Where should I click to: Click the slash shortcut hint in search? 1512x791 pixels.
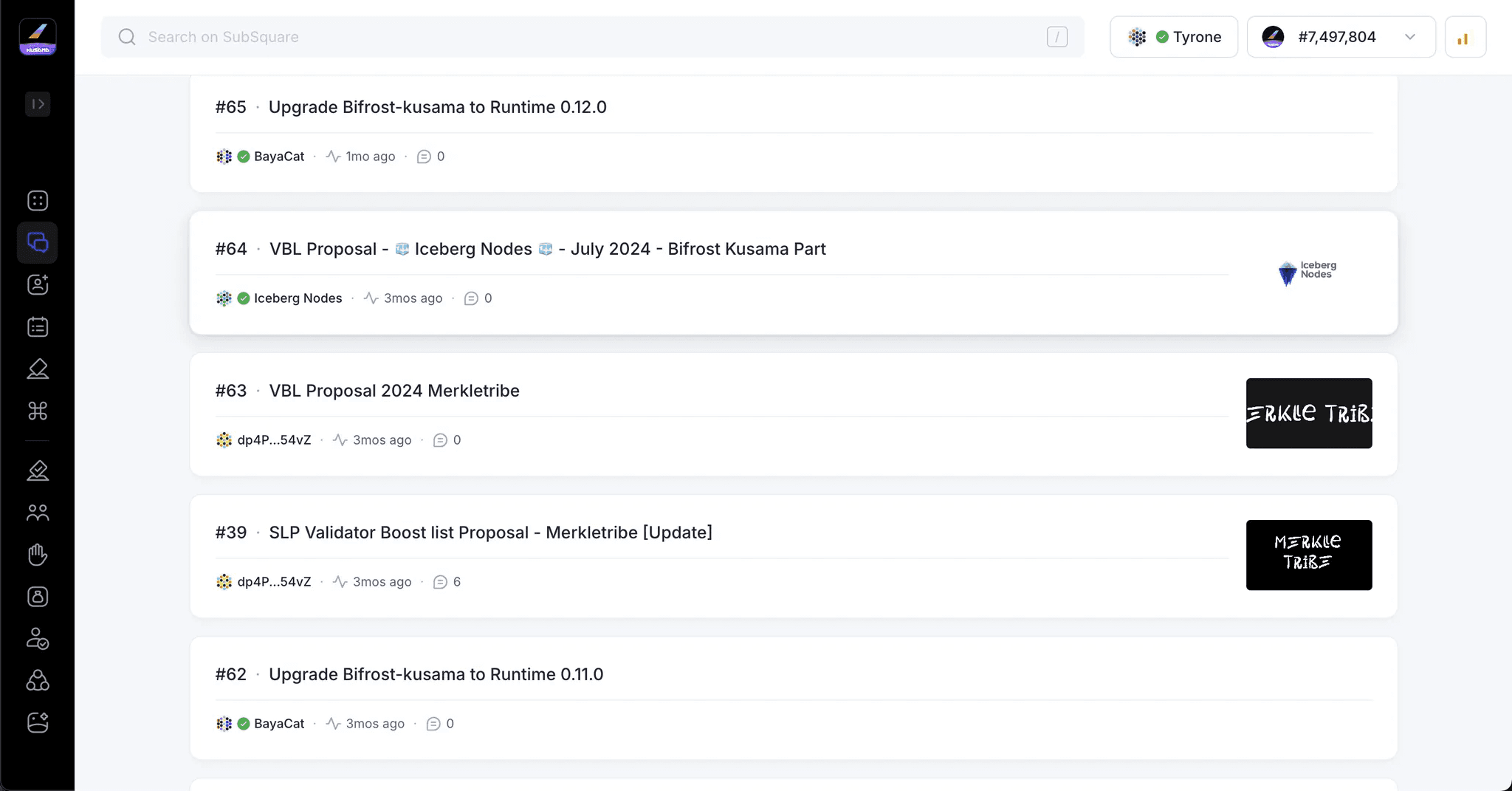click(1057, 37)
